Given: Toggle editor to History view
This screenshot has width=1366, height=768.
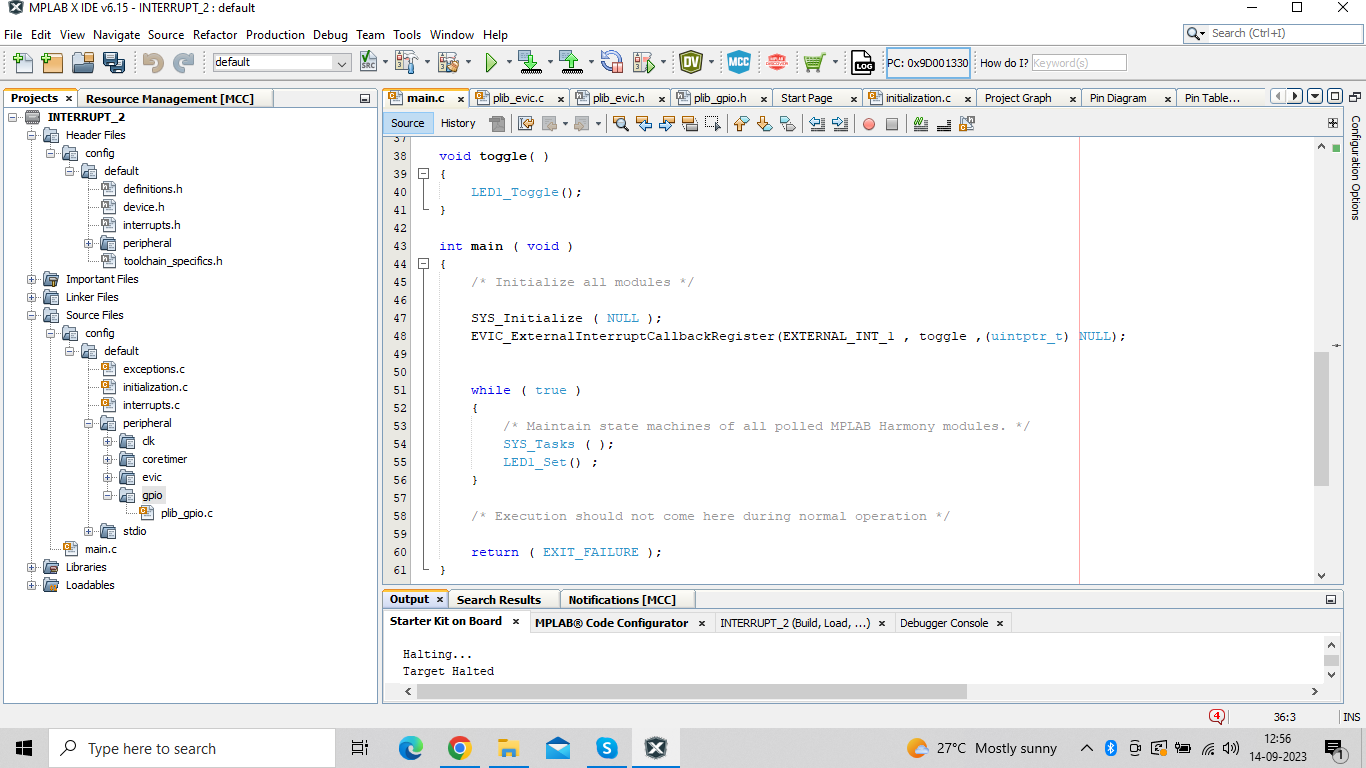Looking at the screenshot, I should click(x=458, y=124).
